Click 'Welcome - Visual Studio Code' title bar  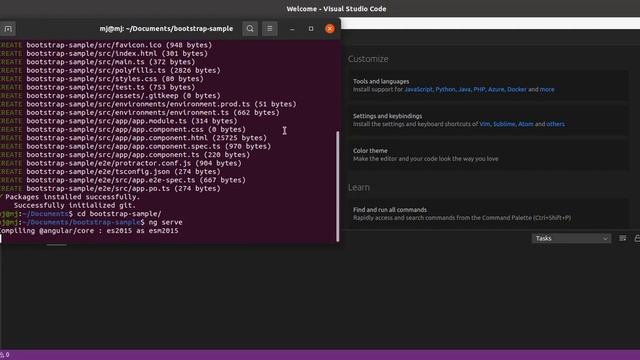point(336,9)
